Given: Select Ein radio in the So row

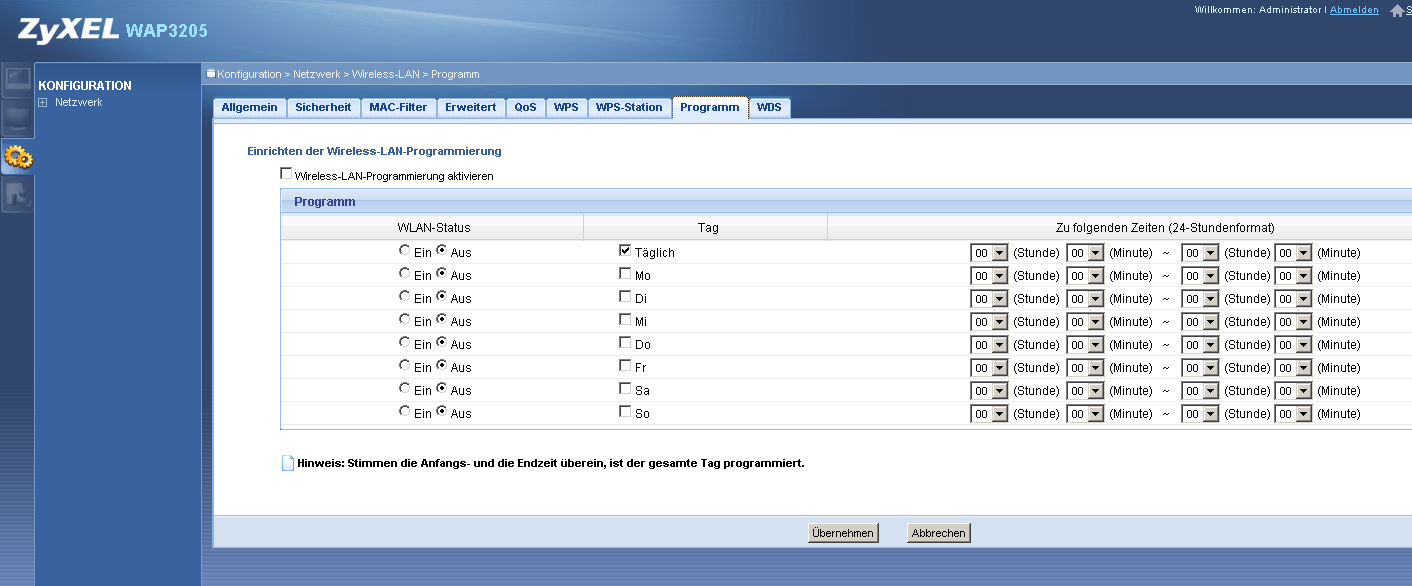Looking at the screenshot, I should pyautogui.click(x=404, y=412).
